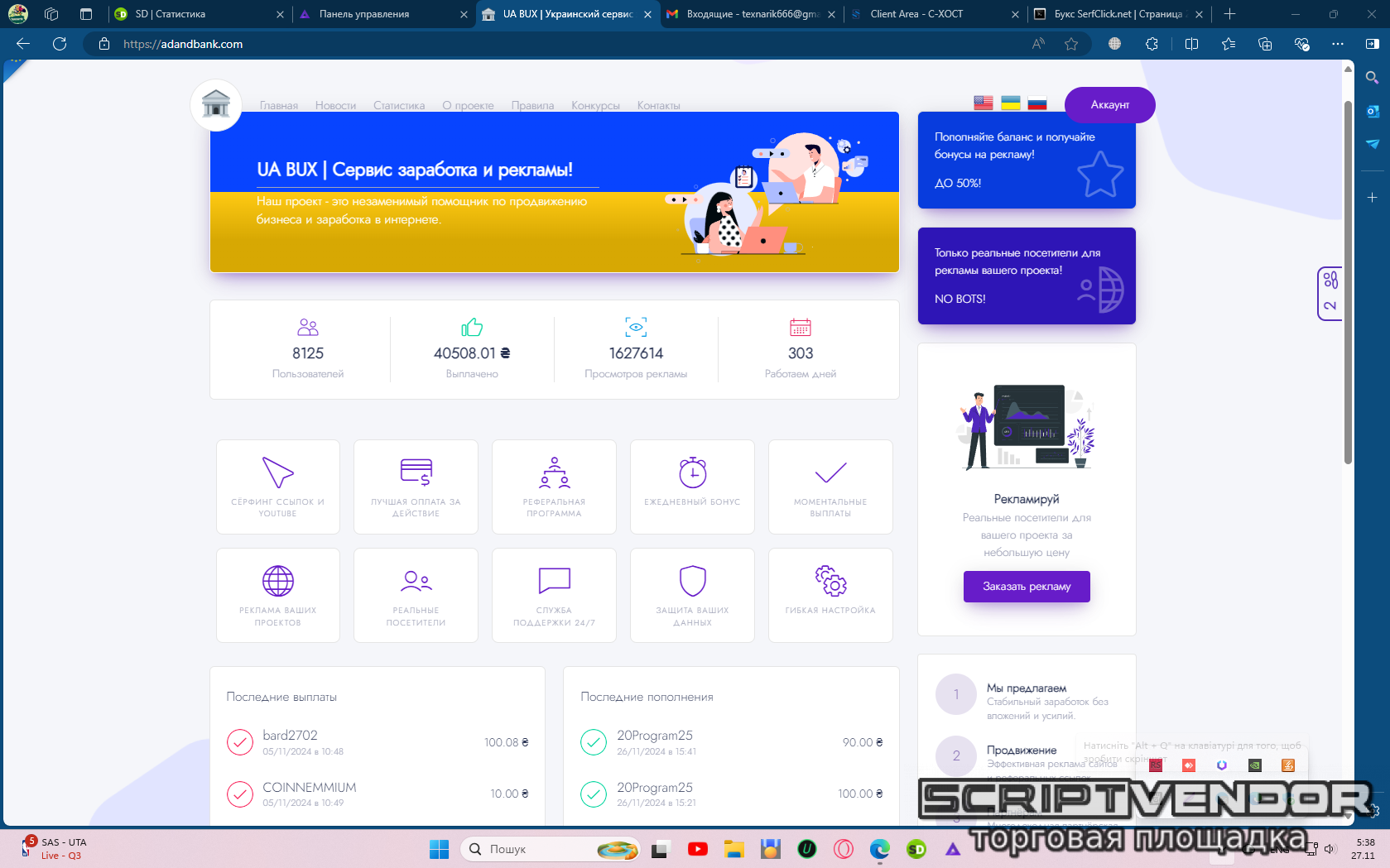The image size is (1390, 868).
Task: Click the Заказать рекламу button
Action: (x=1027, y=587)
